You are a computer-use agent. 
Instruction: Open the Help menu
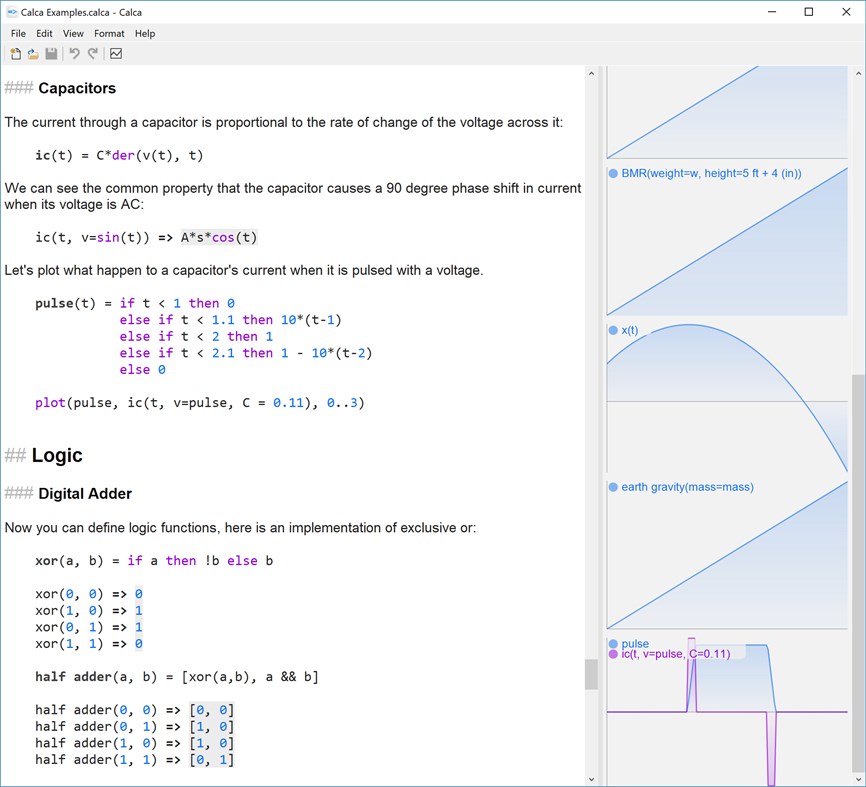pos(144,33)
